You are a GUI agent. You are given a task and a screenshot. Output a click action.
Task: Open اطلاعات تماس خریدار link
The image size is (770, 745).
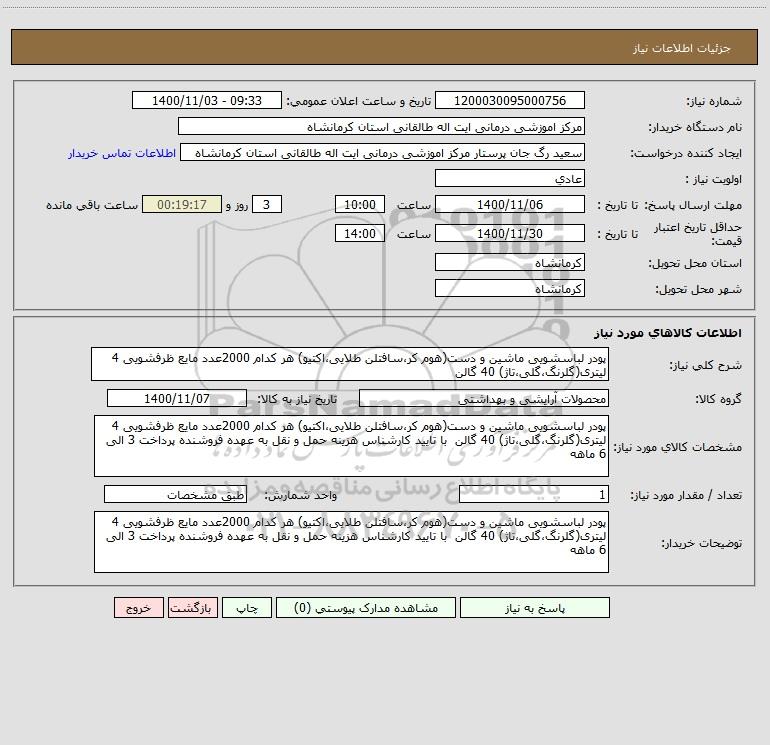click(122, 153)
